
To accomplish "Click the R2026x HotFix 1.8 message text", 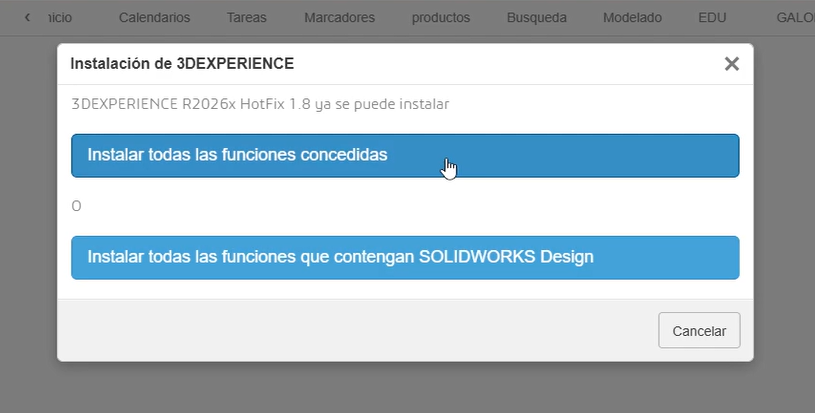I will coord(260,104).
